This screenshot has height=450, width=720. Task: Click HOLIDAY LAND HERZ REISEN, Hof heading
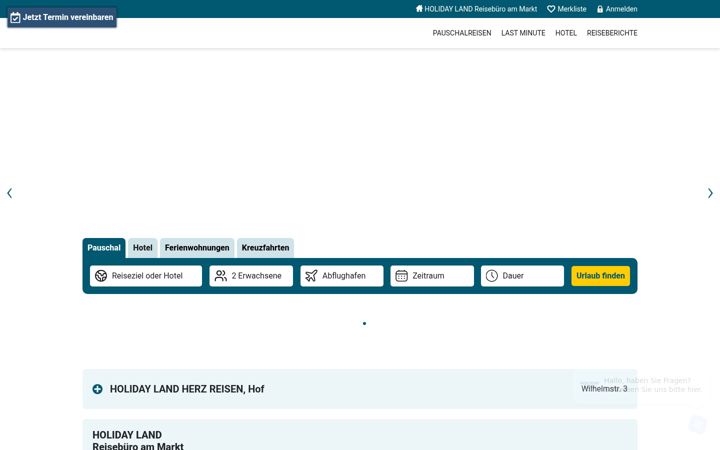187,389
